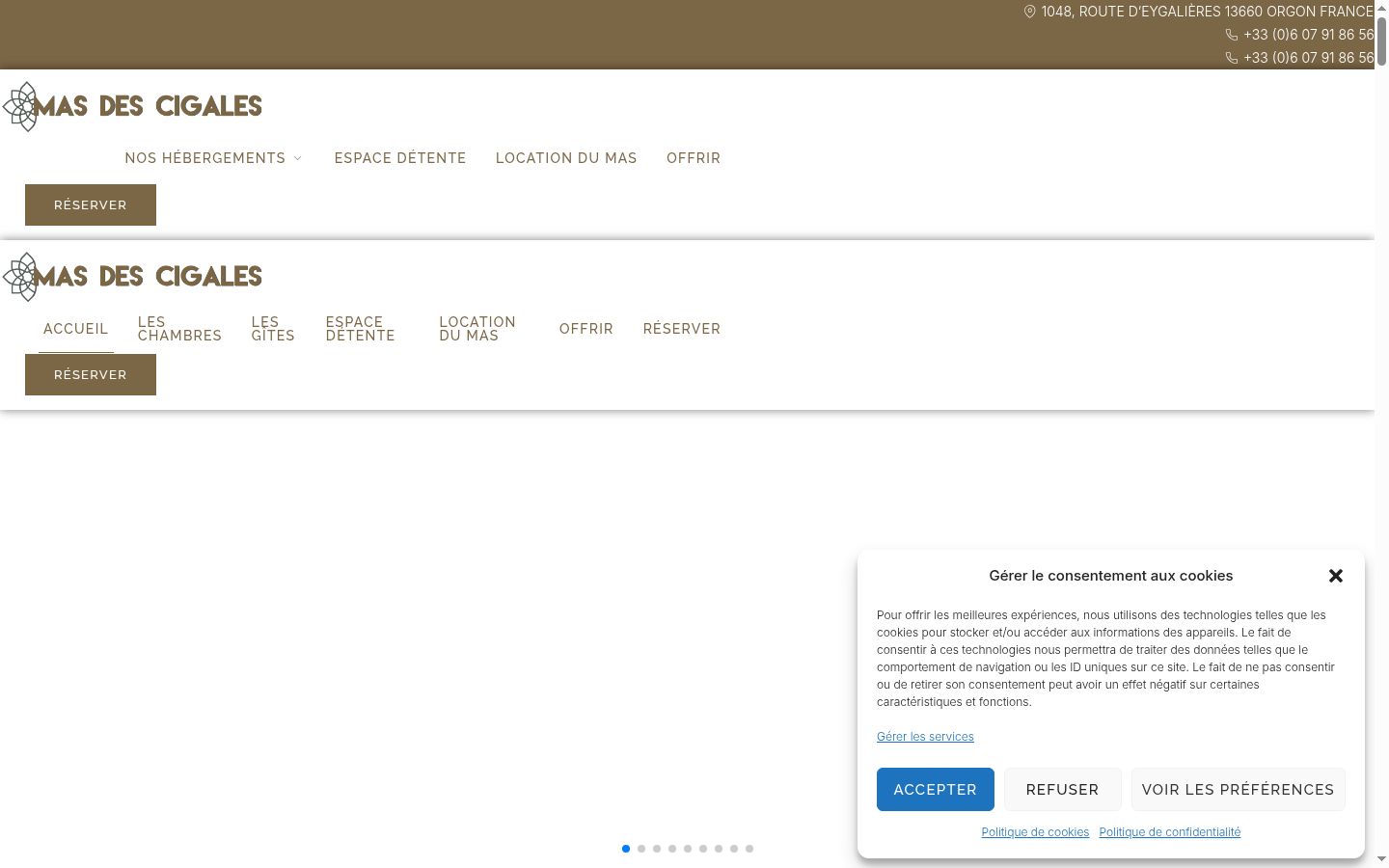The height and width of the screenshot is (868, 1389).
Task: Click the Réserver text link in the lower navigation
Action: 682,329
